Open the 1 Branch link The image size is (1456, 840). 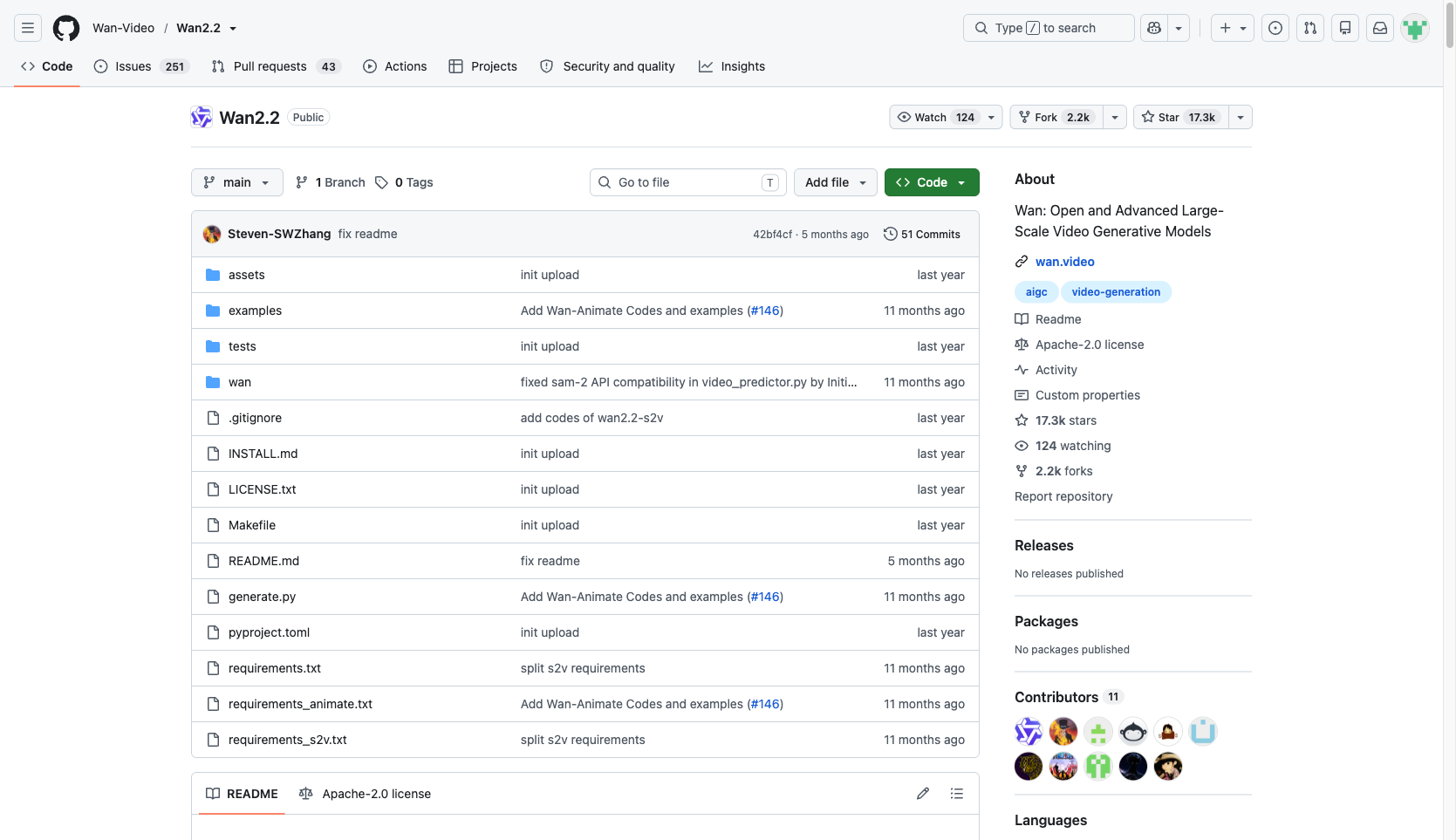[331, 182]
